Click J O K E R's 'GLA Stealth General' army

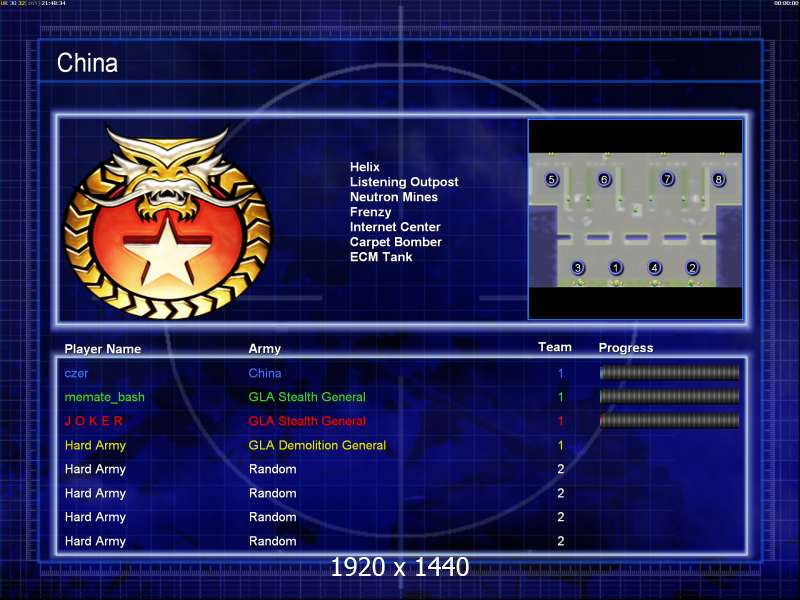click(307, 421)
